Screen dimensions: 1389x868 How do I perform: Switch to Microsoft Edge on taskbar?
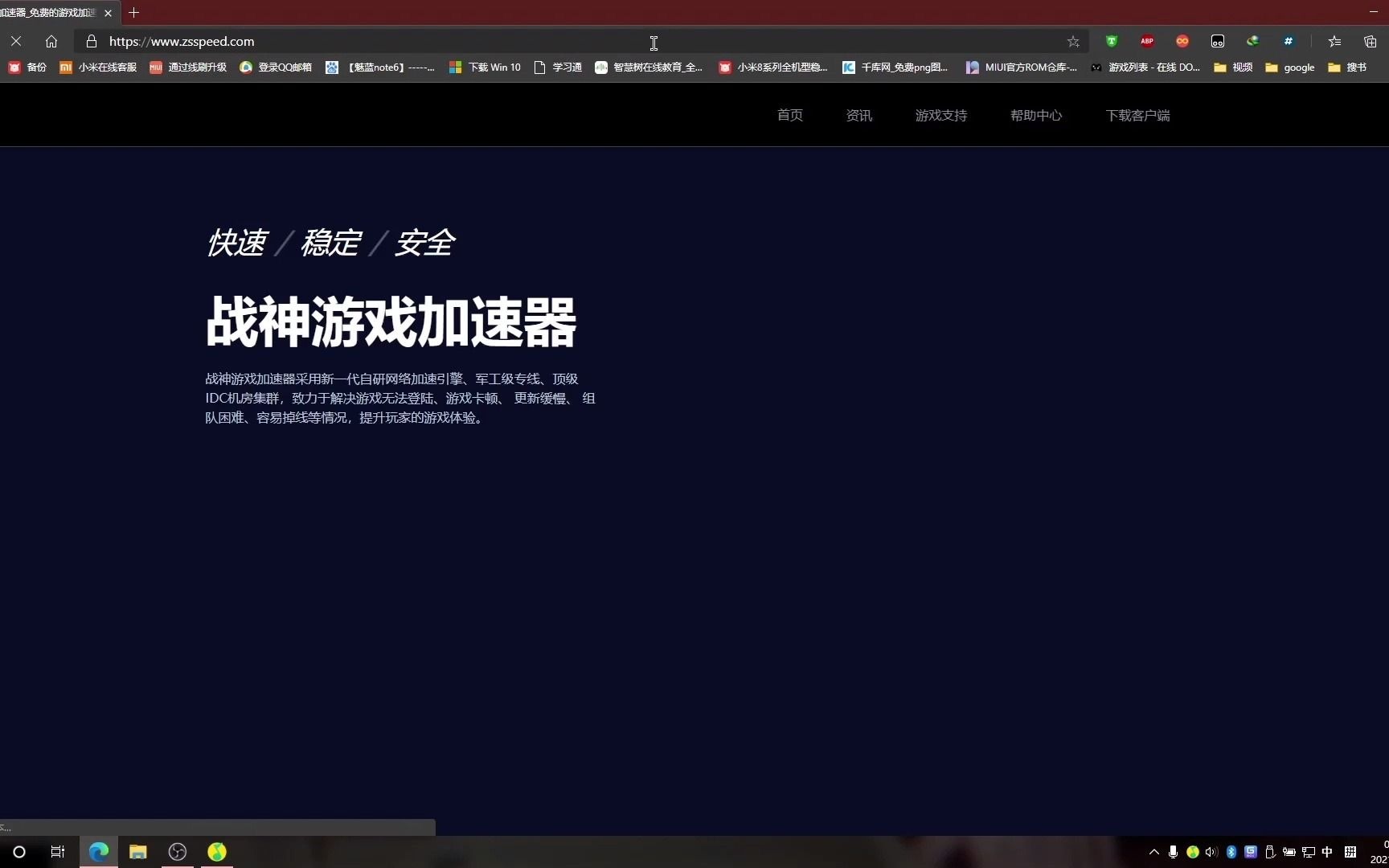99,852
